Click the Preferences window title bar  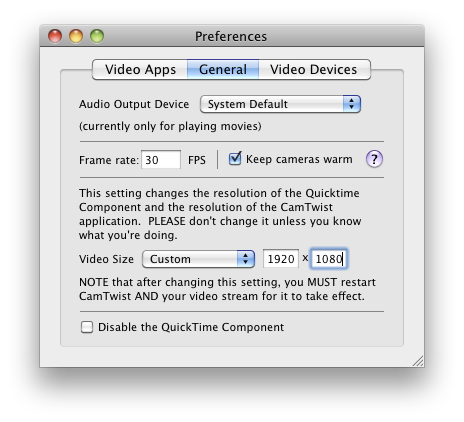coord(232,36)
